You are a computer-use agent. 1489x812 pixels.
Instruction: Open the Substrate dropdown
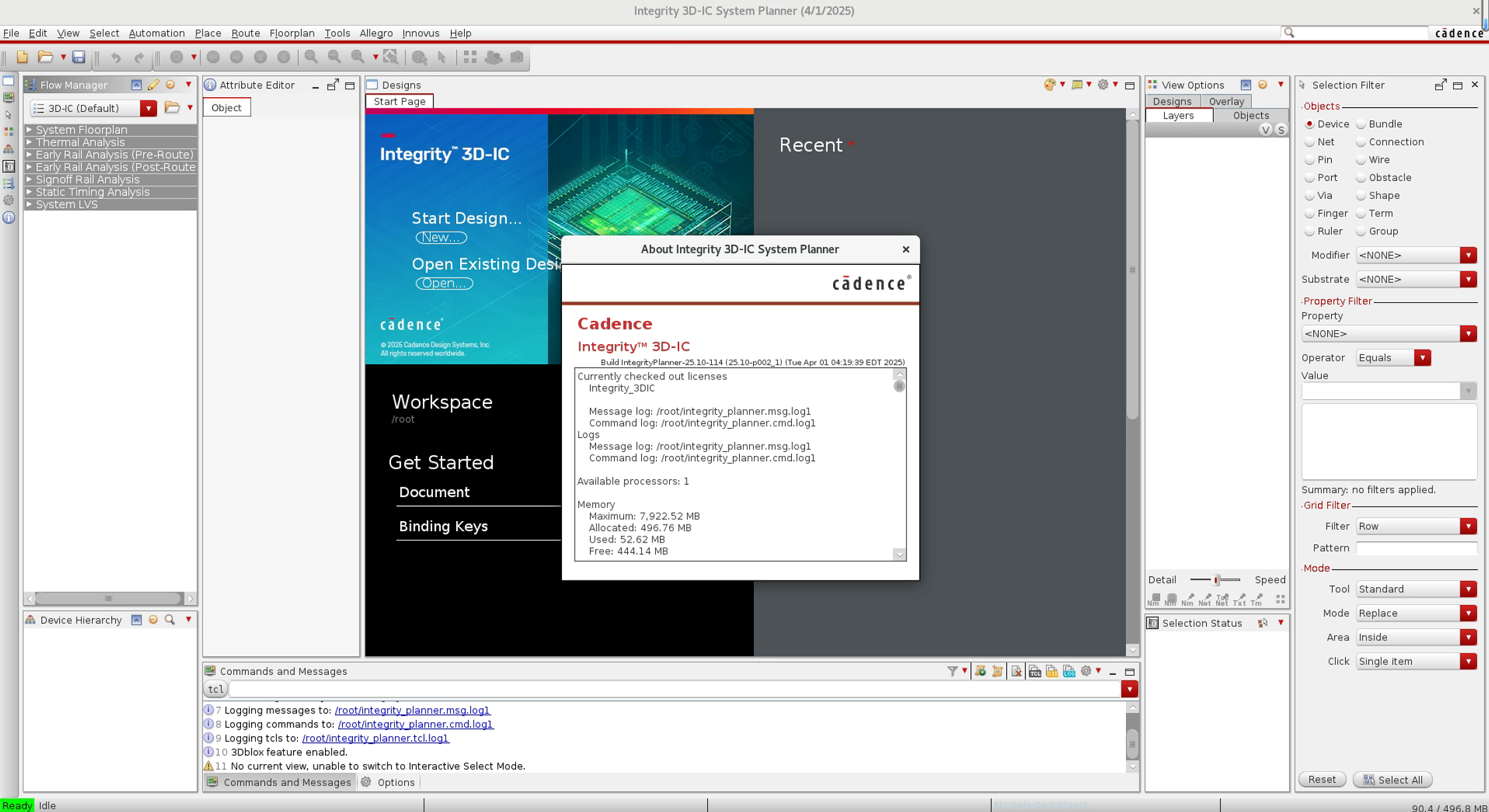(1416, 279)
